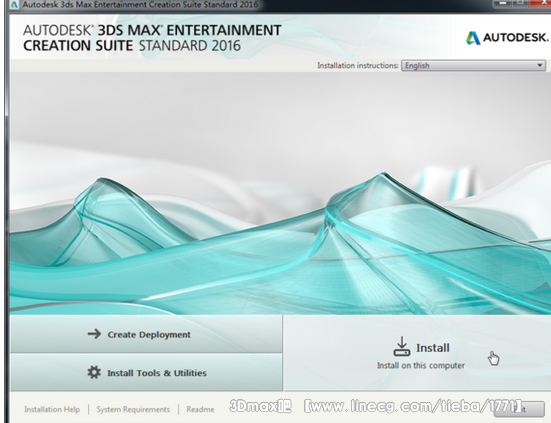The height and width of the screenshot is (423, 551).
Task: View the System Requirements link
Action: click(x=133, y=409)
